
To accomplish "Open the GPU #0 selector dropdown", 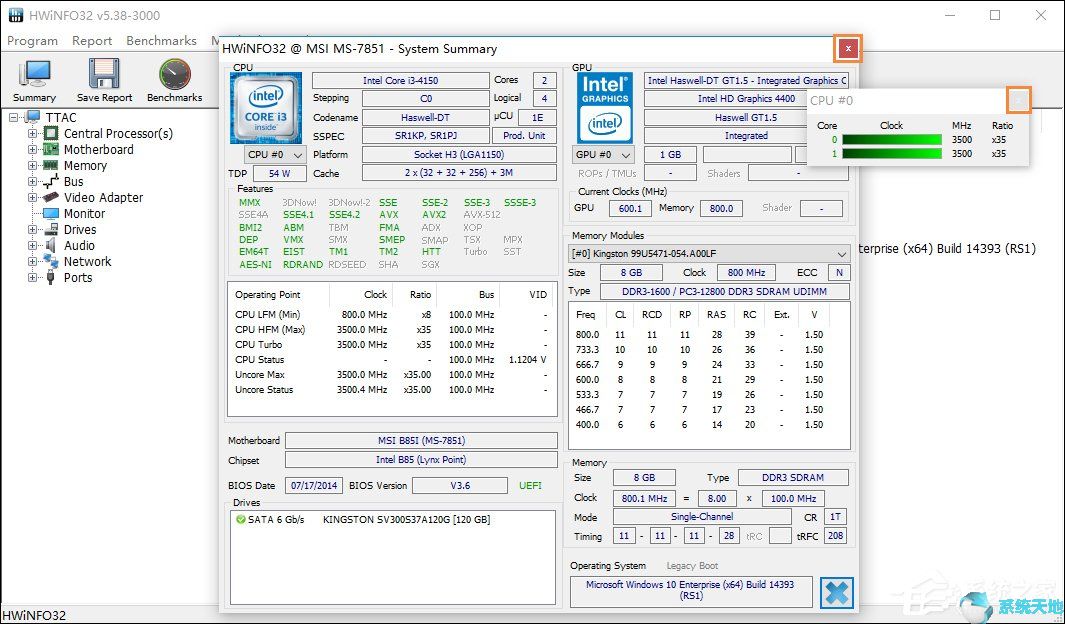I will tap(603, 155).
